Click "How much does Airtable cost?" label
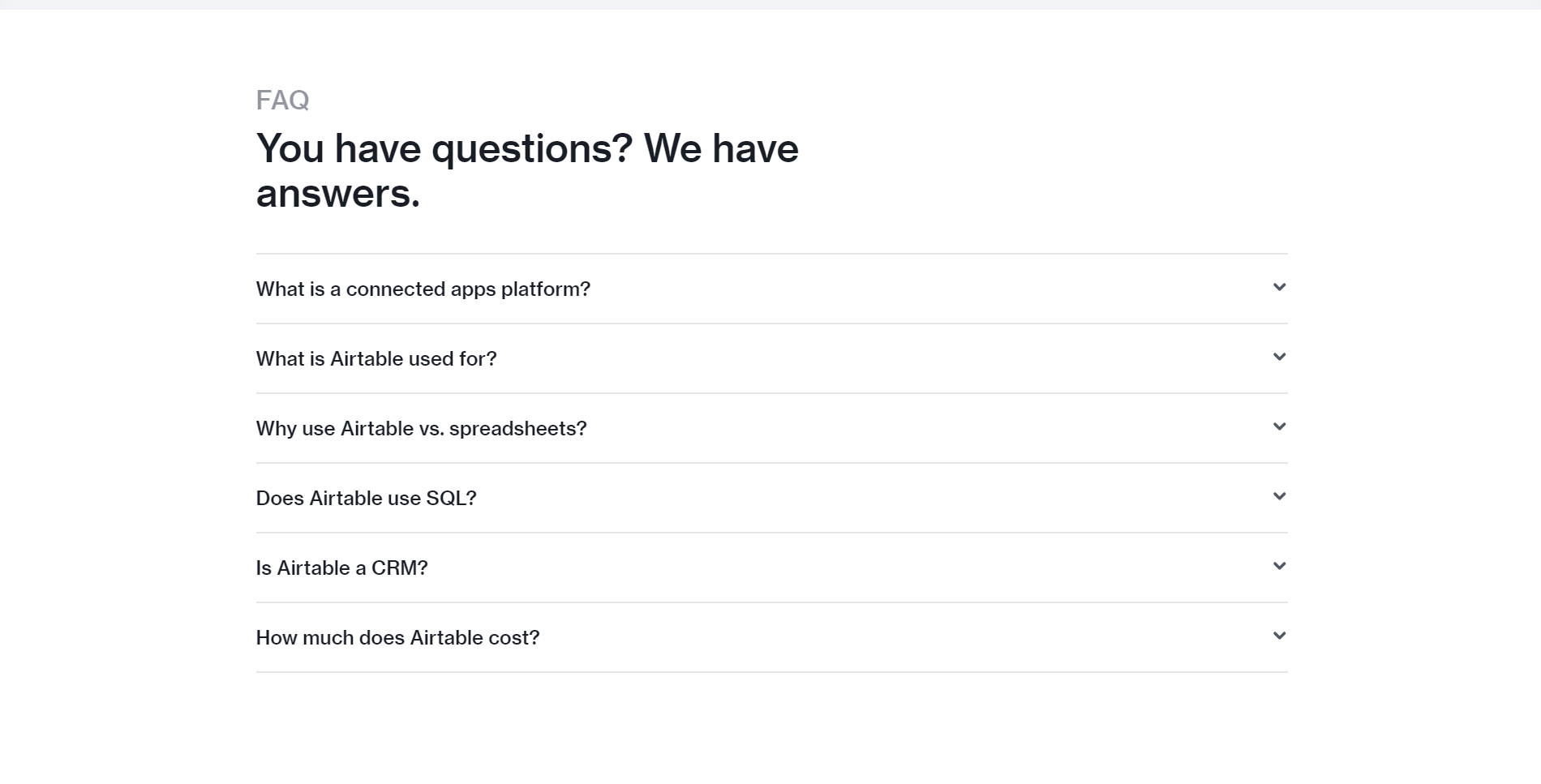Image resolution: width=1541 pixels, height=784 pixels. [397, 637]
